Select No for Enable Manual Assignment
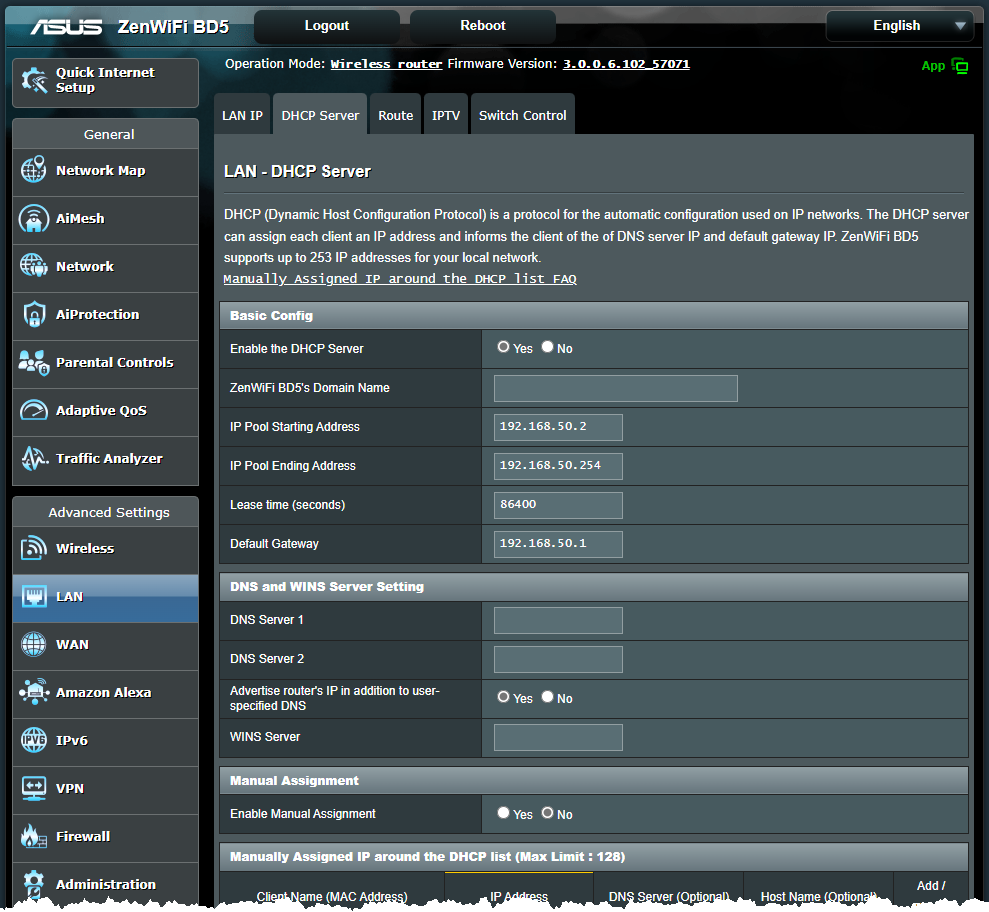Image resolution: width=989 pixels, height=912 pixels. (547, 813)
